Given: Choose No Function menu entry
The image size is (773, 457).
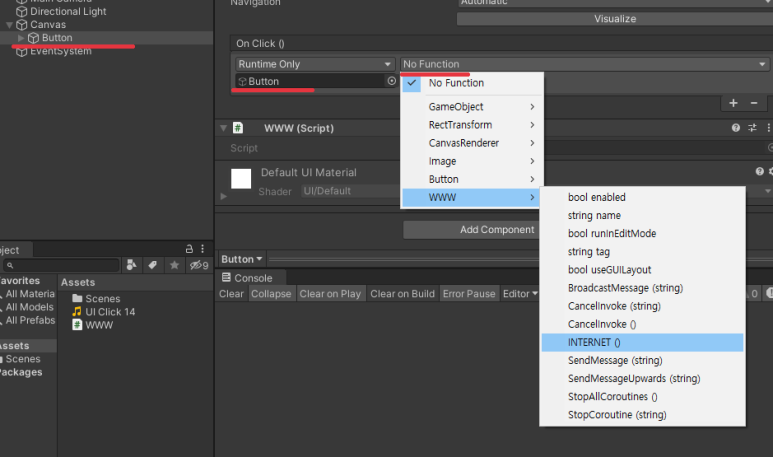Looking at the screenshot, I should 457,83.
